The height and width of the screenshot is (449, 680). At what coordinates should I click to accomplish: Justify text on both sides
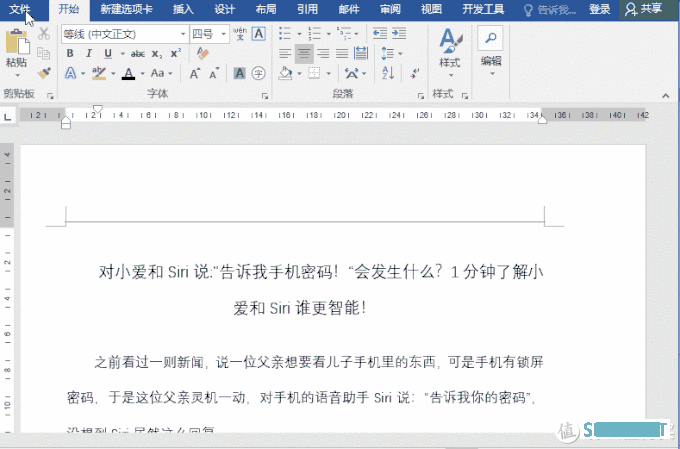[x=342, y=54]
